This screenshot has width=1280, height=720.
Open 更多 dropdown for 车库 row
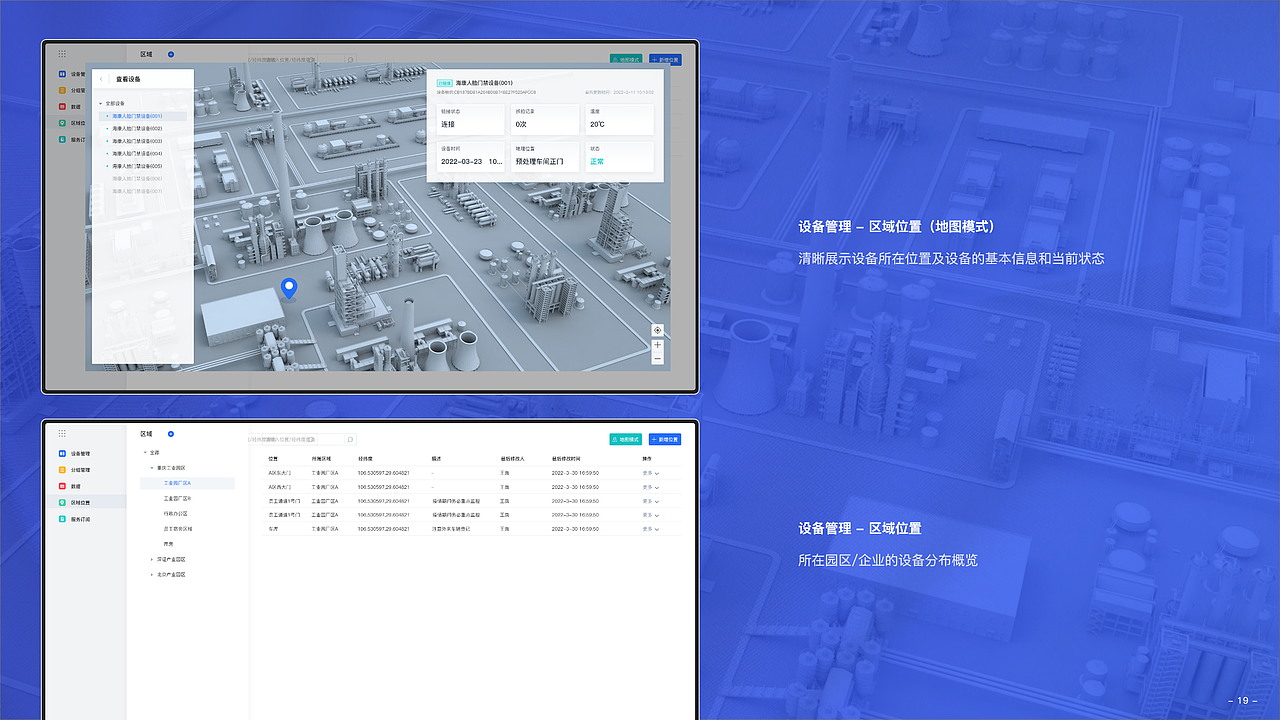[651, 528]
